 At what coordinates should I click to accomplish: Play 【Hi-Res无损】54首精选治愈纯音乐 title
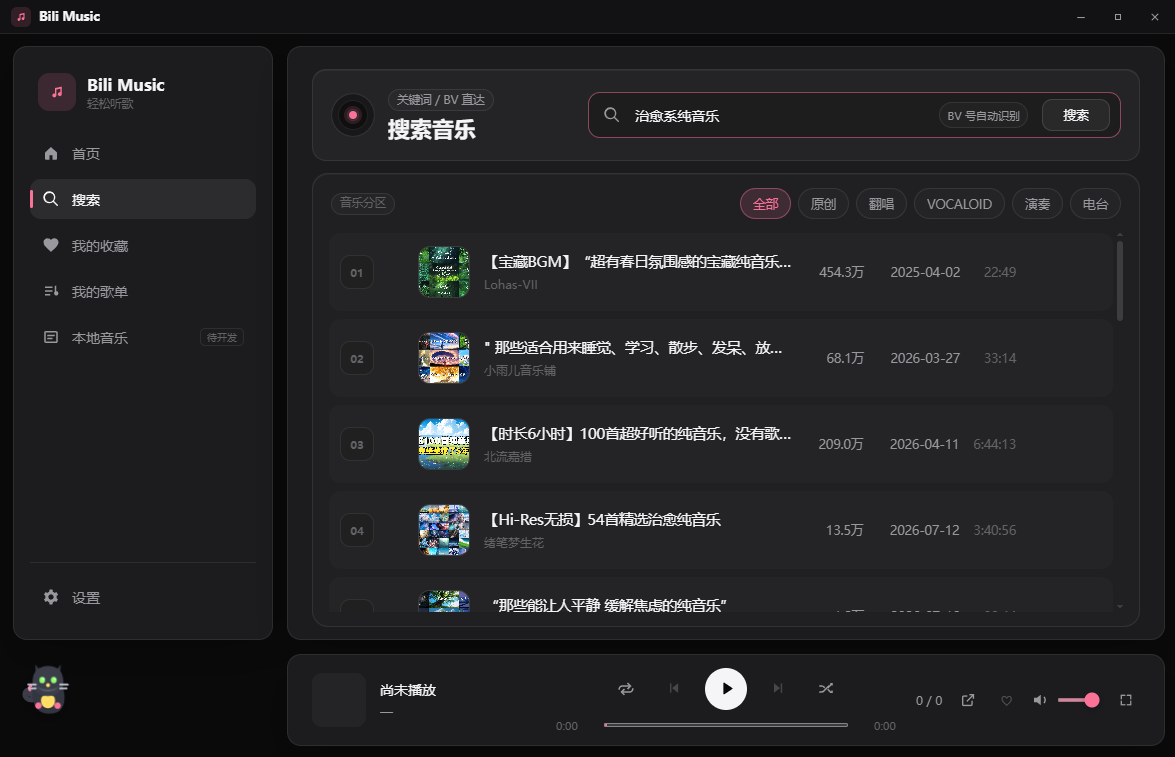click(603, 520)
